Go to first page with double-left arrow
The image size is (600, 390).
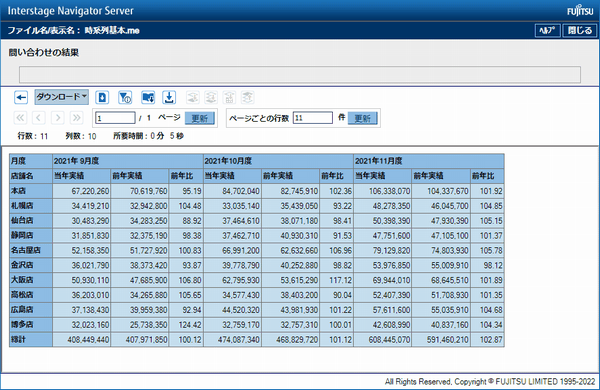click(20, 117)
